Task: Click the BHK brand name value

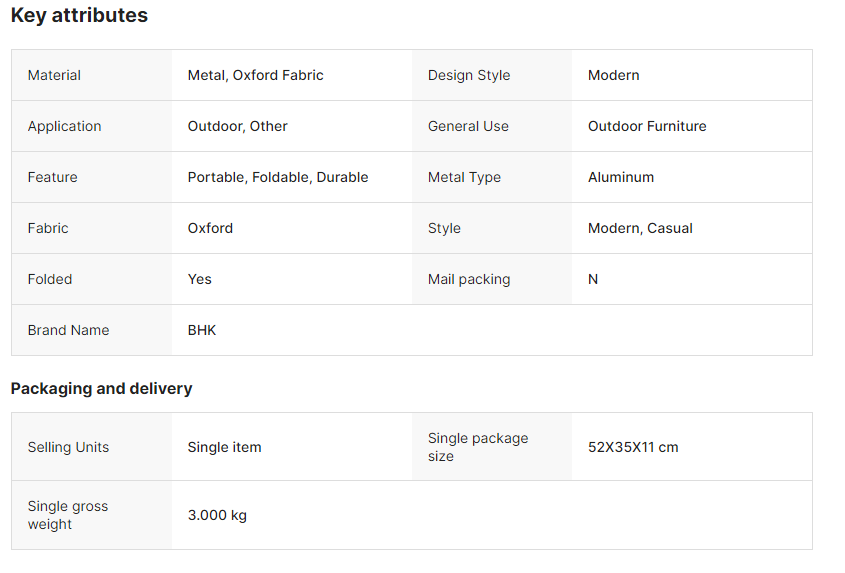Action: (x=201, y=330)
